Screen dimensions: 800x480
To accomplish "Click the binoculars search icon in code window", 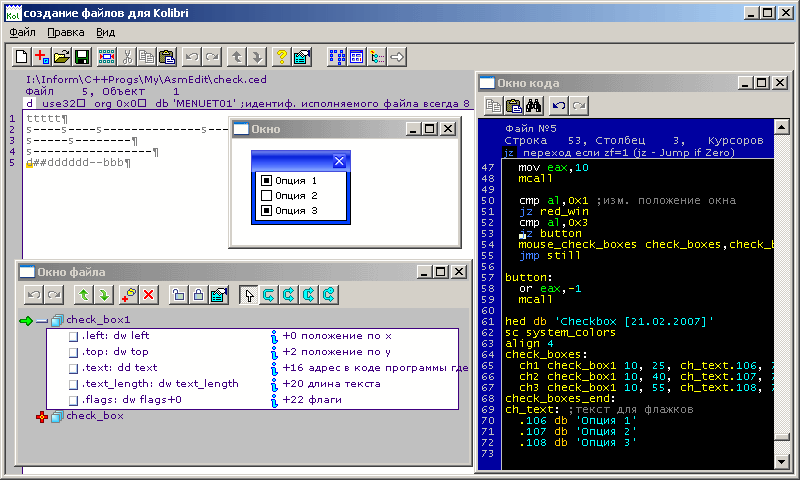I will (x=533, y=106).
